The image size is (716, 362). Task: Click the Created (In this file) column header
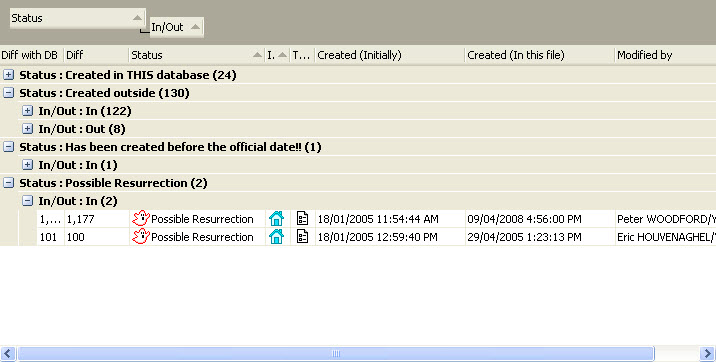[x=539, y=55]
